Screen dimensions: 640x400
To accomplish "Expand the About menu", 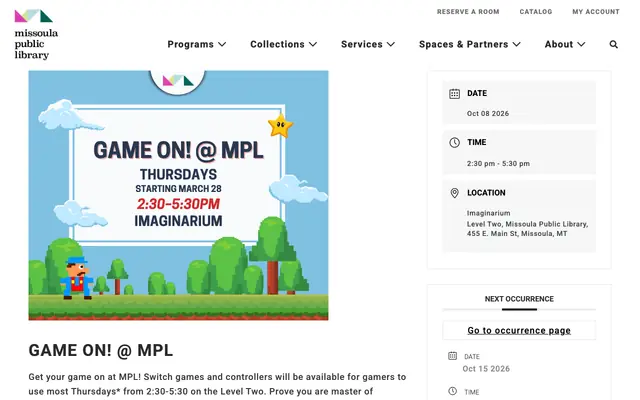I will pos(565,44).
